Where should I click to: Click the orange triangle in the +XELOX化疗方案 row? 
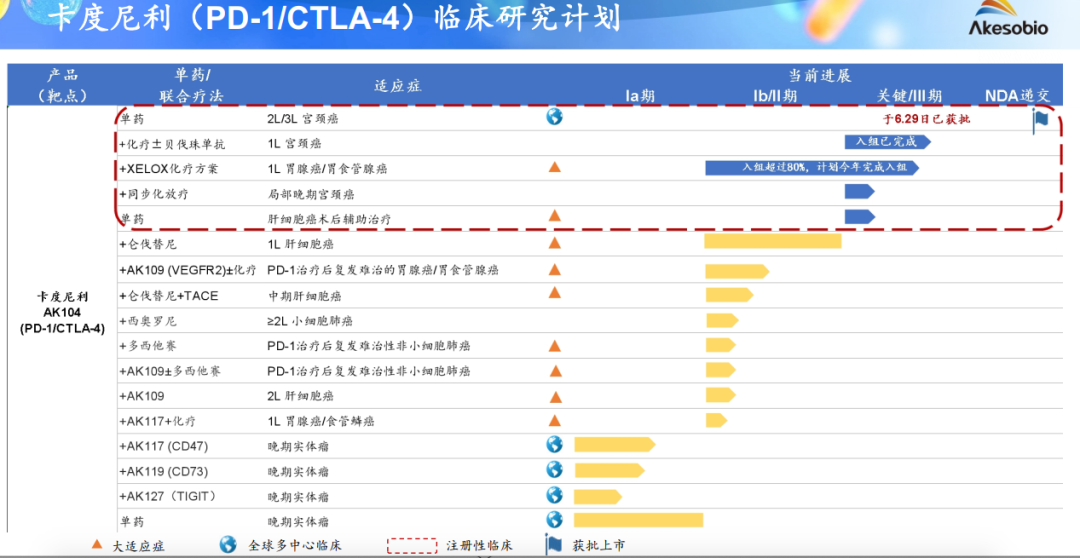point(554,166)
